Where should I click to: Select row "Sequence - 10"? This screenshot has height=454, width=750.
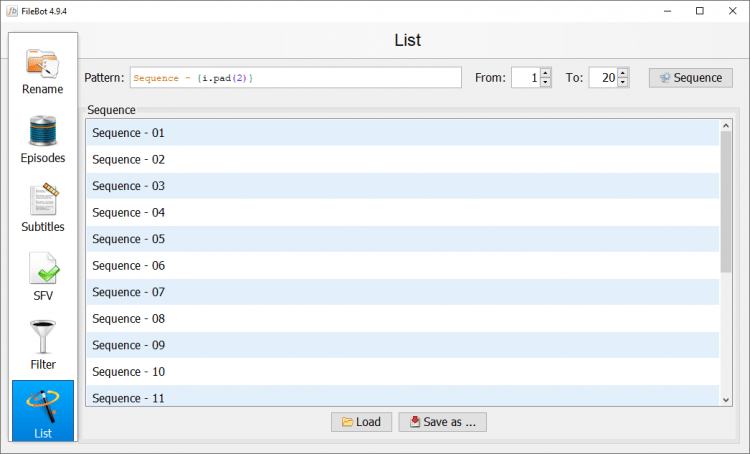[x=403, y=372]
